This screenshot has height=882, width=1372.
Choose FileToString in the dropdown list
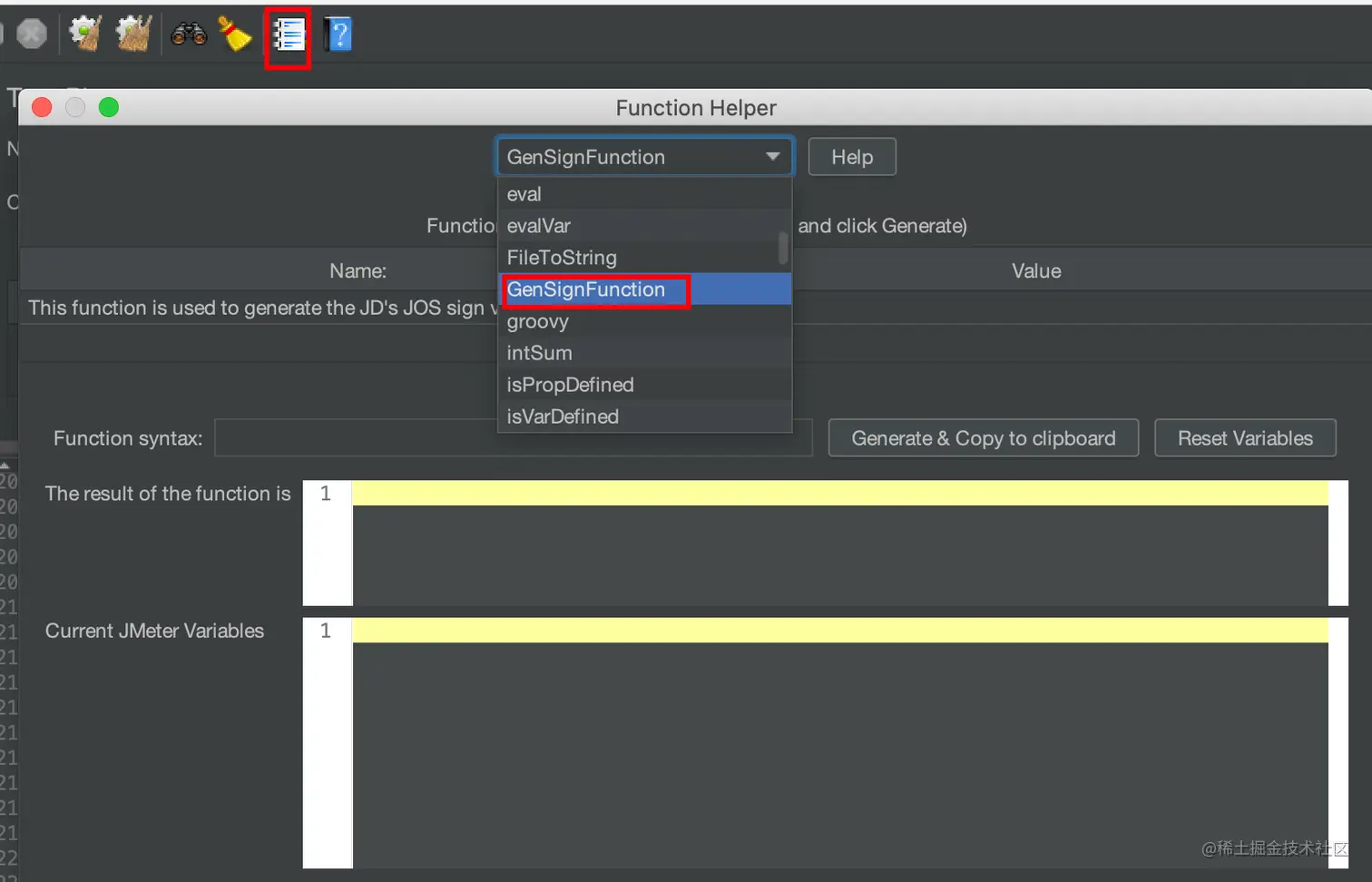click(639, 258)
